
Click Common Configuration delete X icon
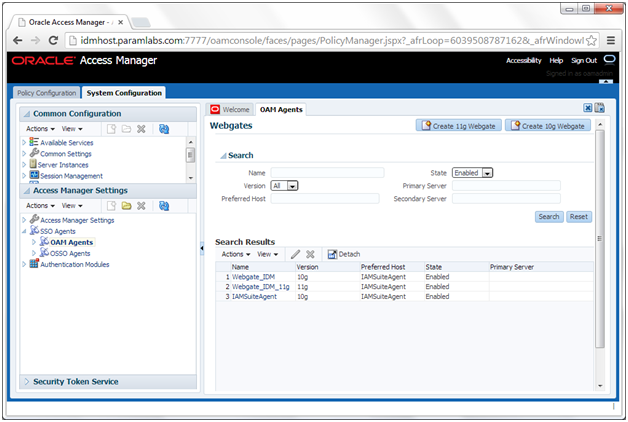(x=141, y=129)
